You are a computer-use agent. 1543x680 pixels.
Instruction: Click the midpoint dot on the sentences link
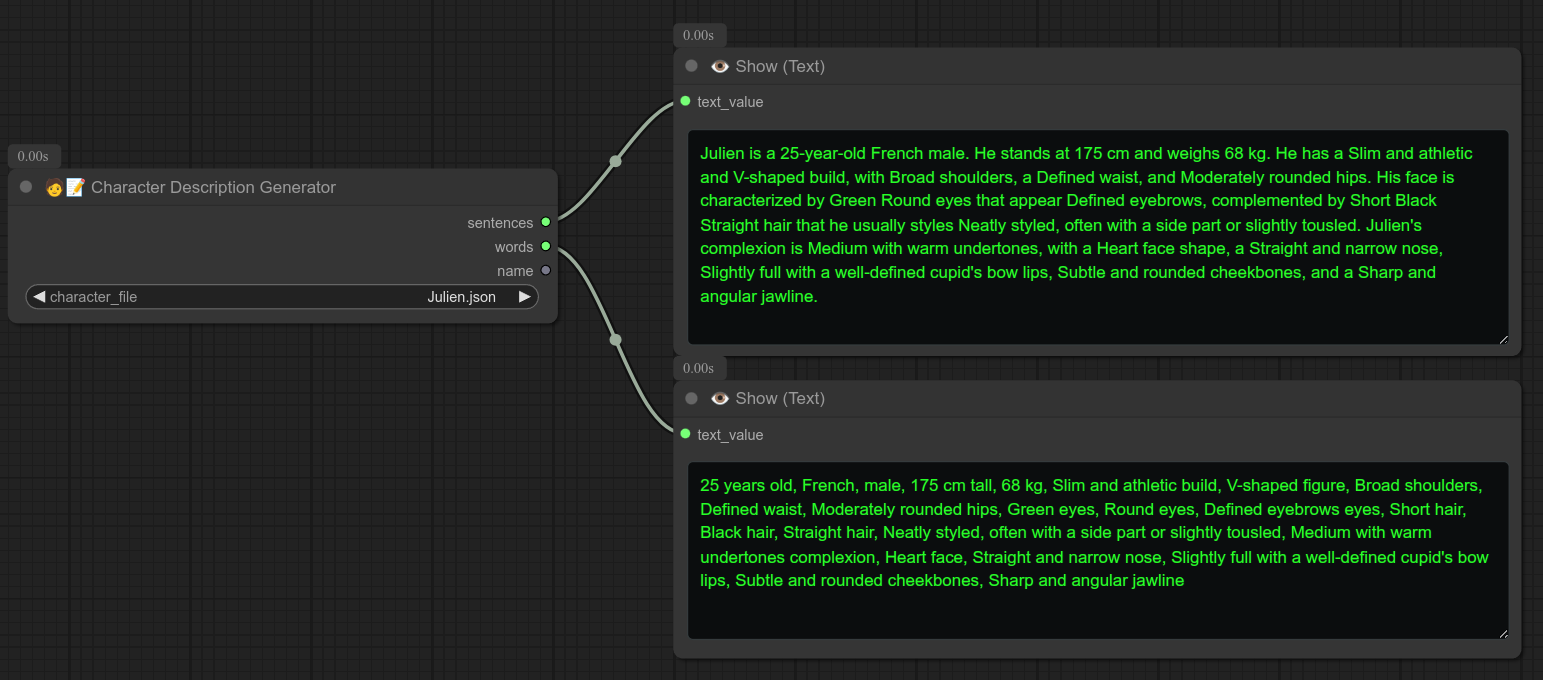click(x=615, y=161)
